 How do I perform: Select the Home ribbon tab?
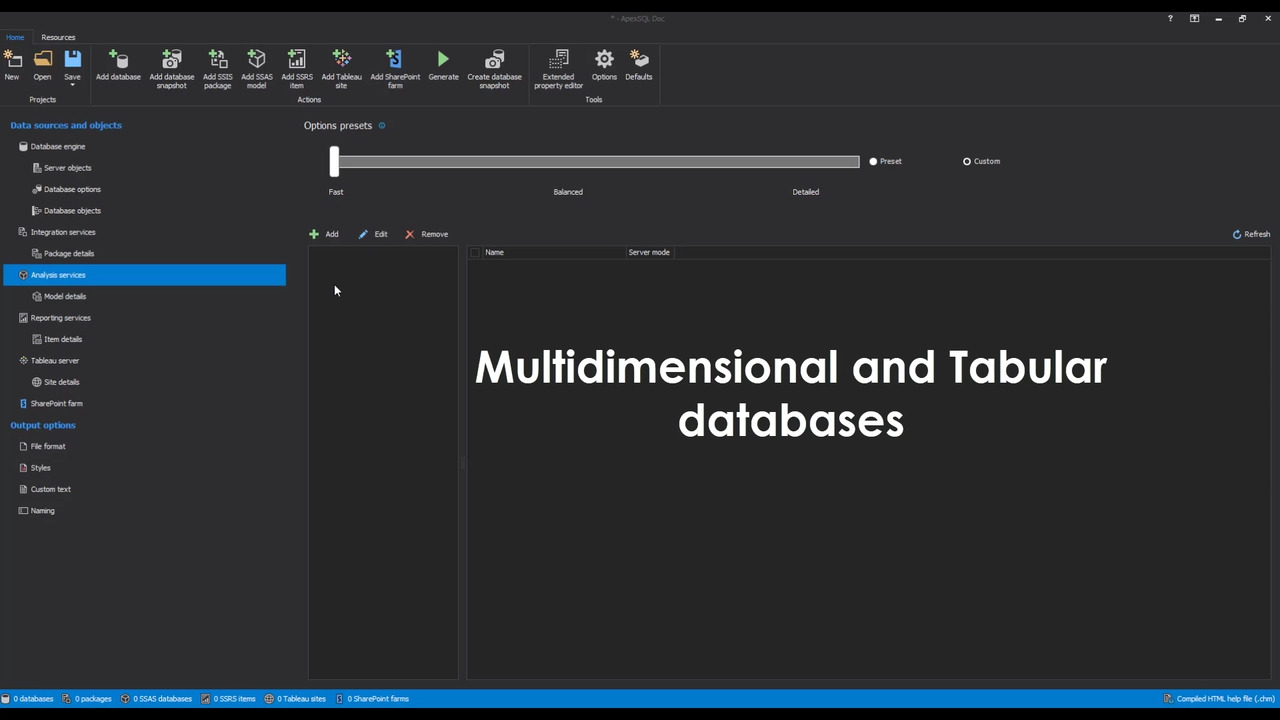click(x=15, y=37)
